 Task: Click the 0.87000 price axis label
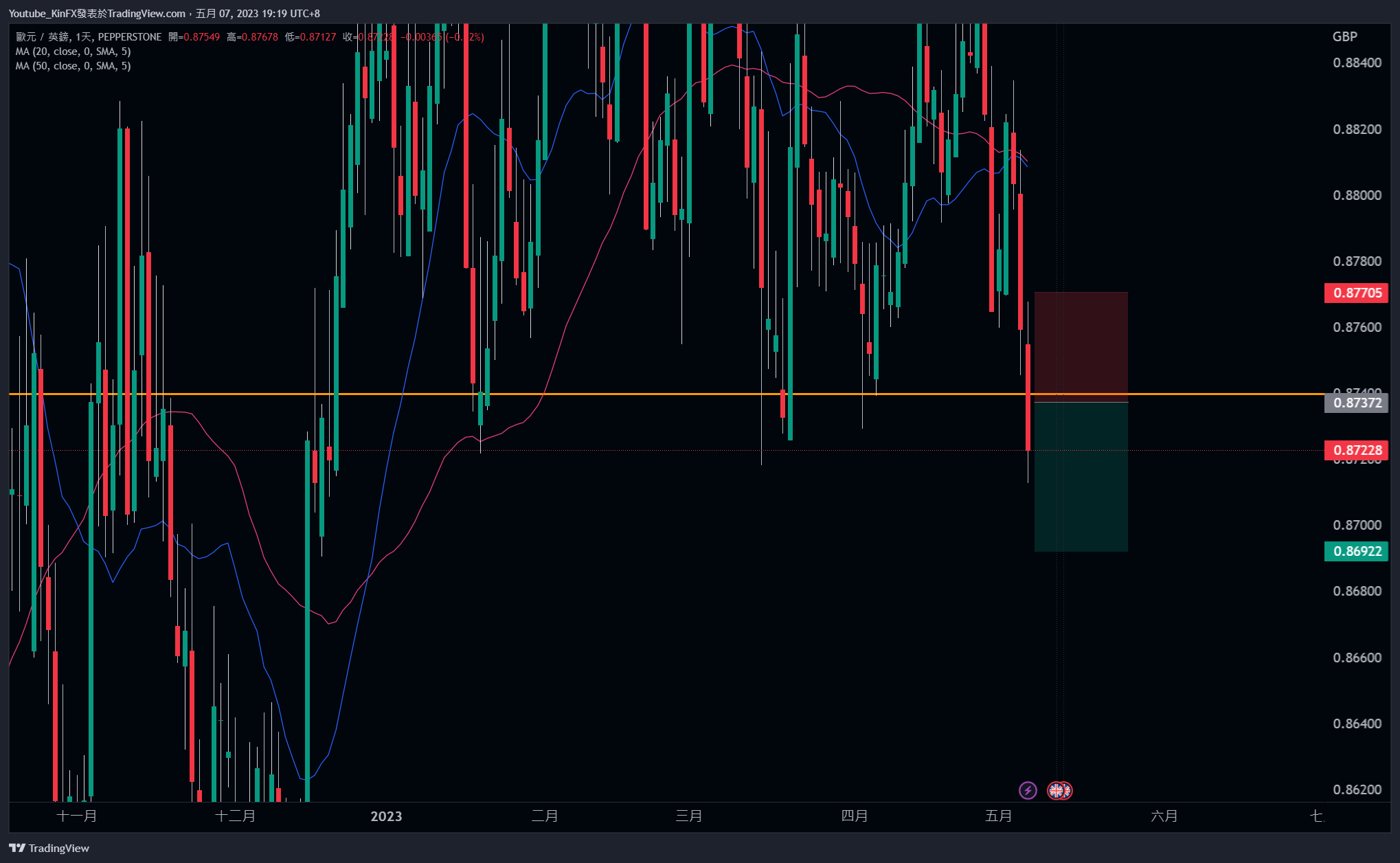1357,525
